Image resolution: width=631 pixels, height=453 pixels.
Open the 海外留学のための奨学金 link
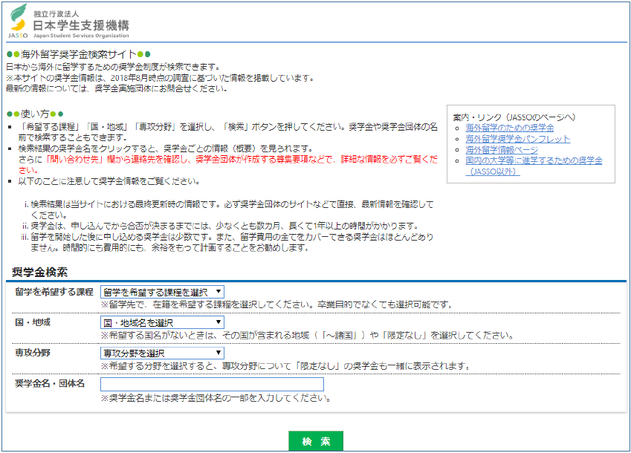point(509,128)
